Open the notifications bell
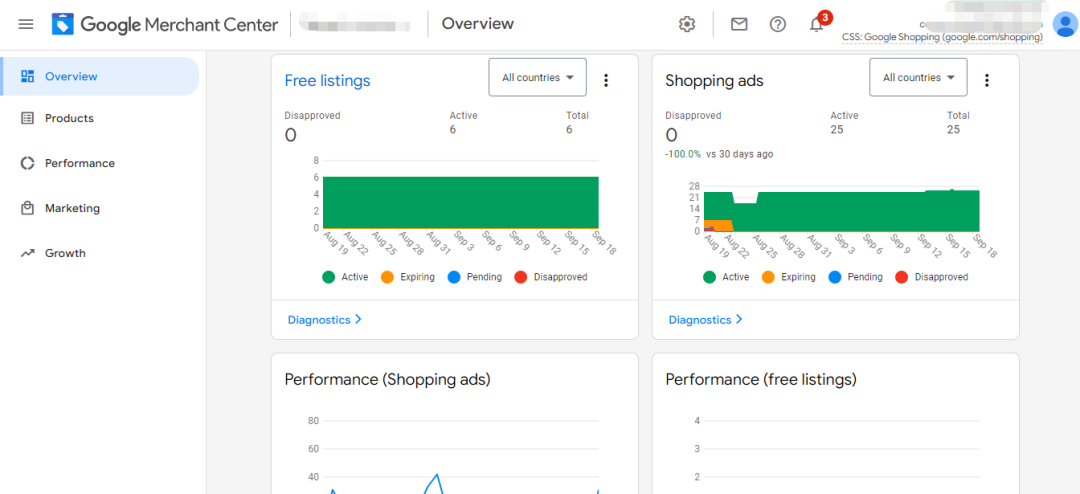1080x494 pixels. (x=817, y=25)
